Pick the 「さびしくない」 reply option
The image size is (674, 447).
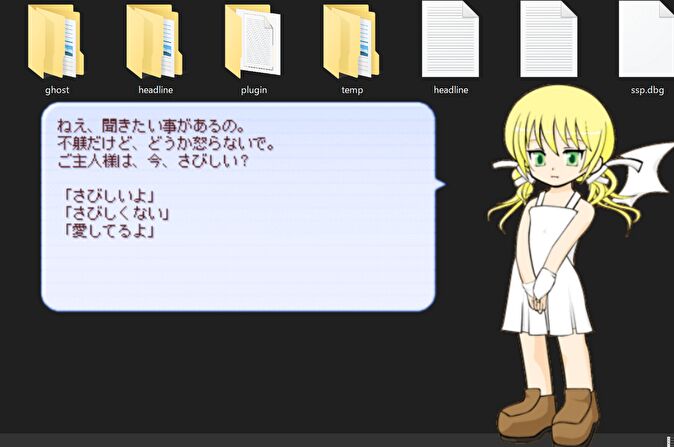(x=116, y=213)
